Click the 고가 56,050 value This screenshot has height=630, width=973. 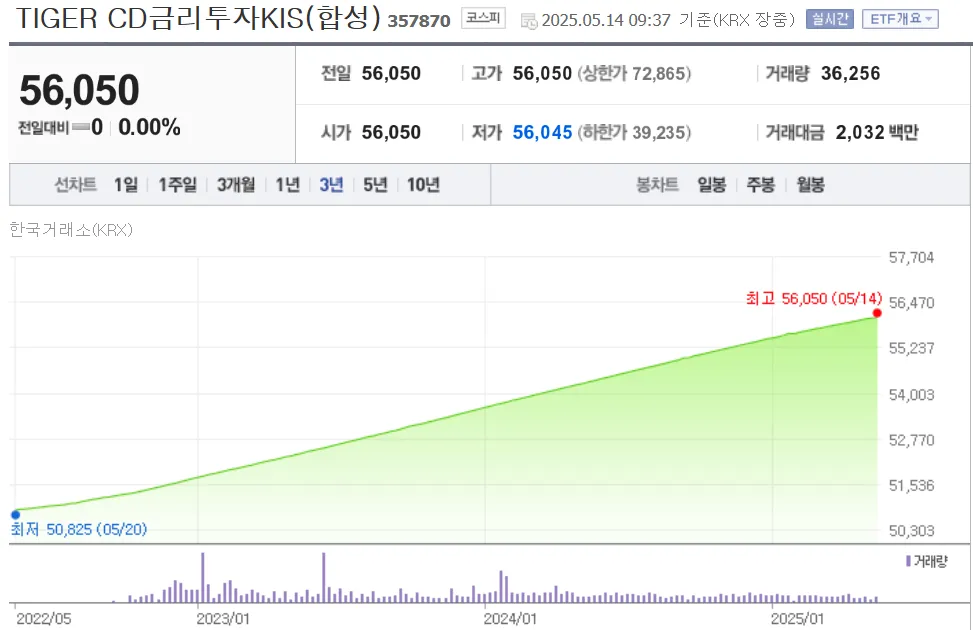pos(542,73)
